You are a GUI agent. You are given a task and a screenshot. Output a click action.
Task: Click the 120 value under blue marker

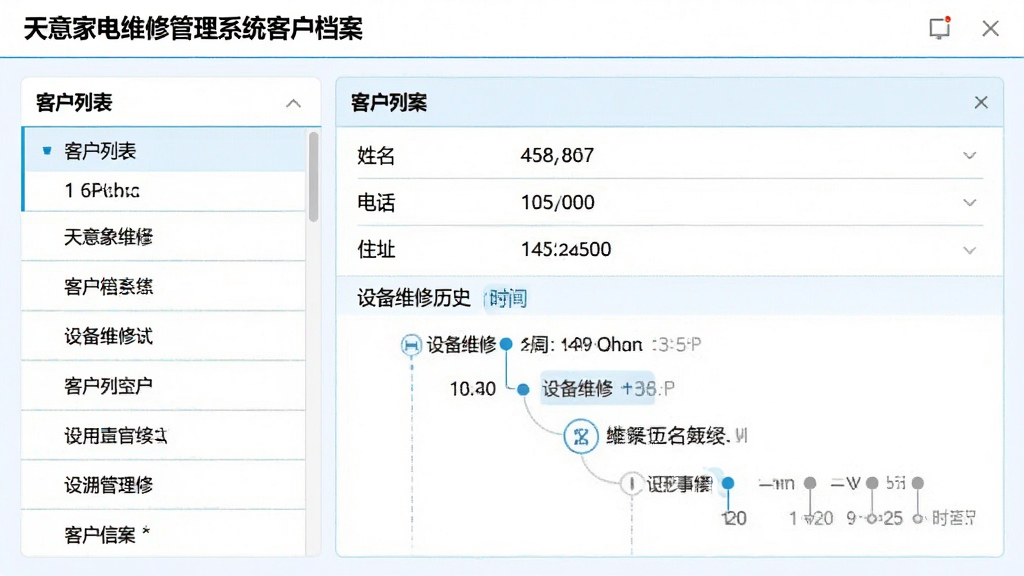[x=734, y=519]
